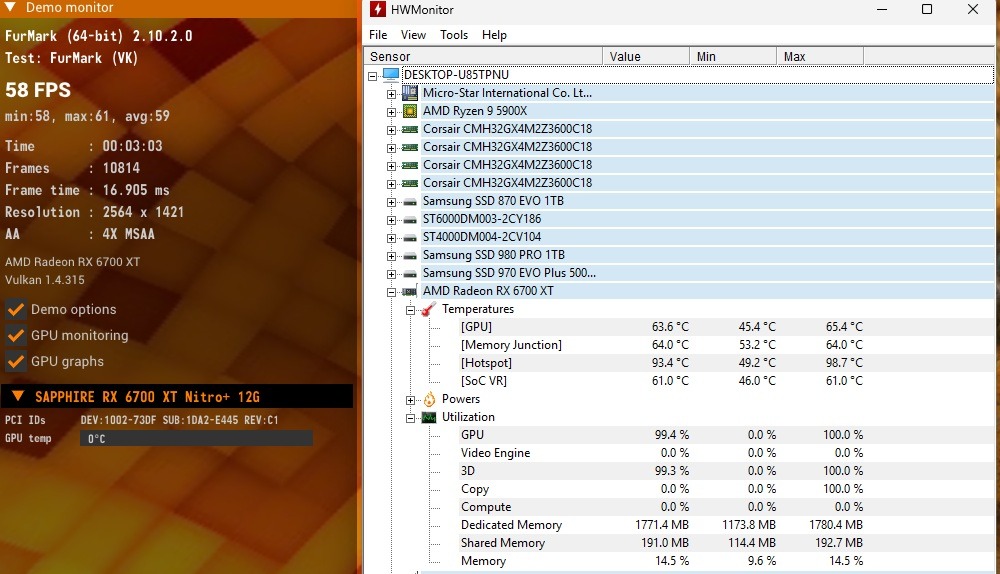This screenshot has height=574, width=1000.
Task: Click the Dedicated Memory value 1771.4 MB
Action: 662,525
